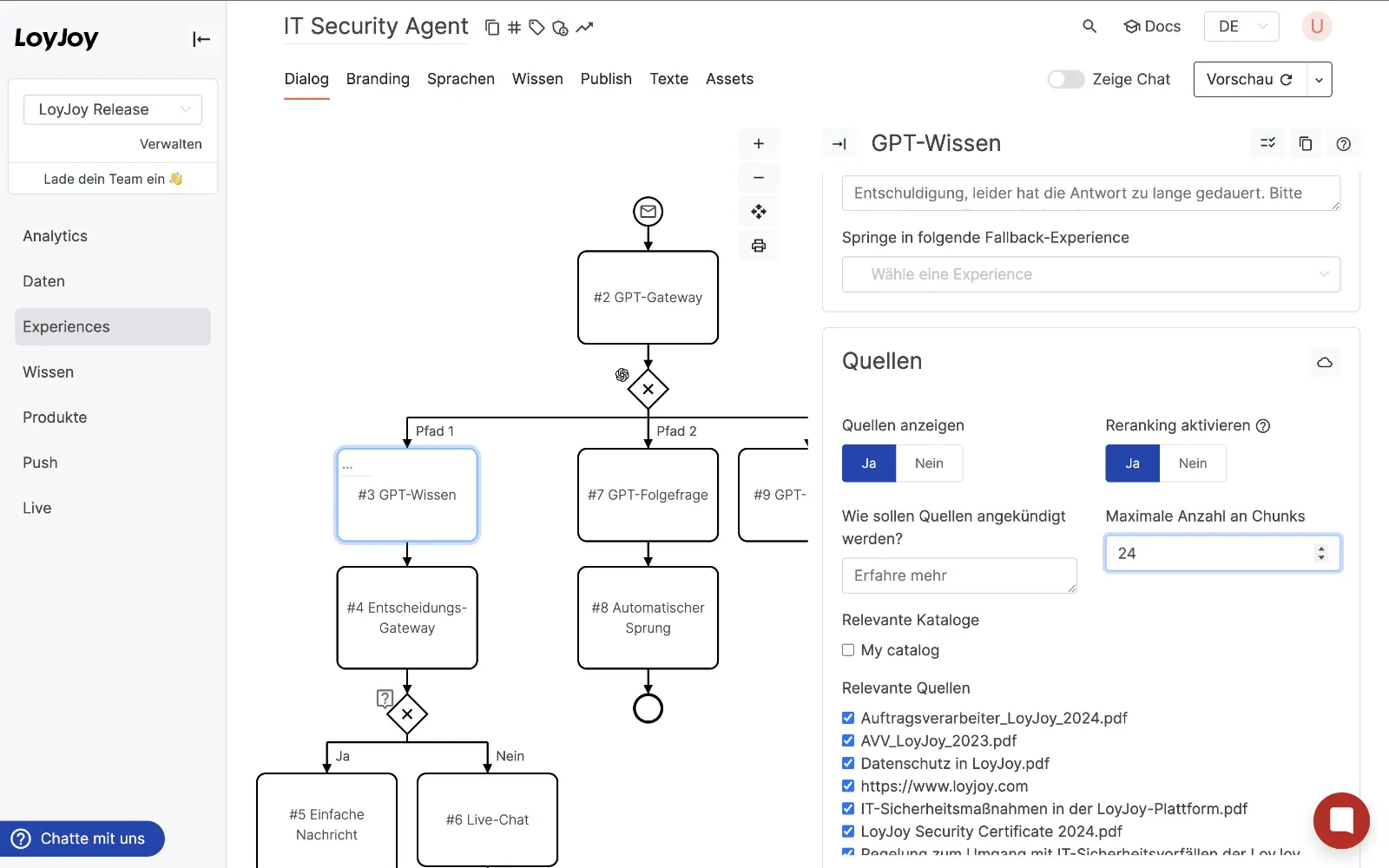Screen dimensions: 1389x868
Task: Open the Wähle eine Experience dropdown
Action: pos(1090,274)
